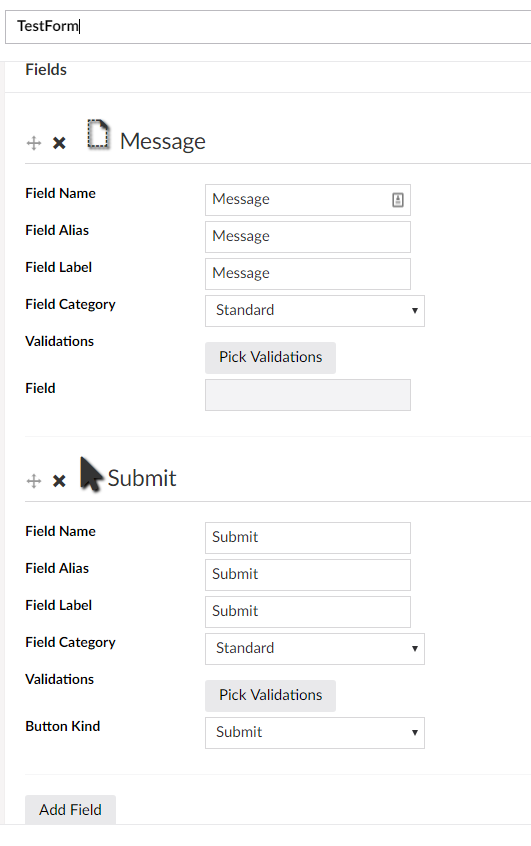531x846 pixels.
Task: Click the Submit Field Alias input
Action: click(308, 575)
